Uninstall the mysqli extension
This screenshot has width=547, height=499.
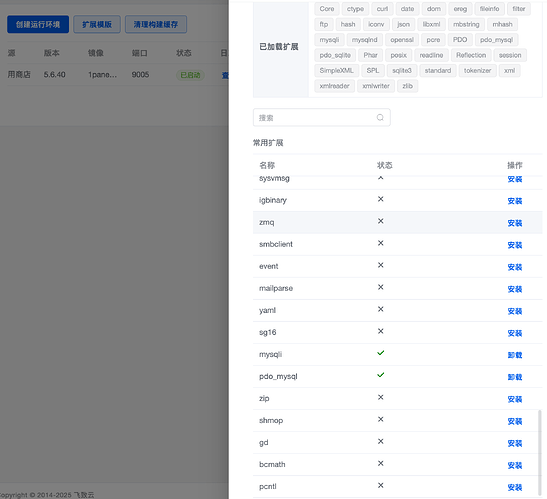pos(515,355)
